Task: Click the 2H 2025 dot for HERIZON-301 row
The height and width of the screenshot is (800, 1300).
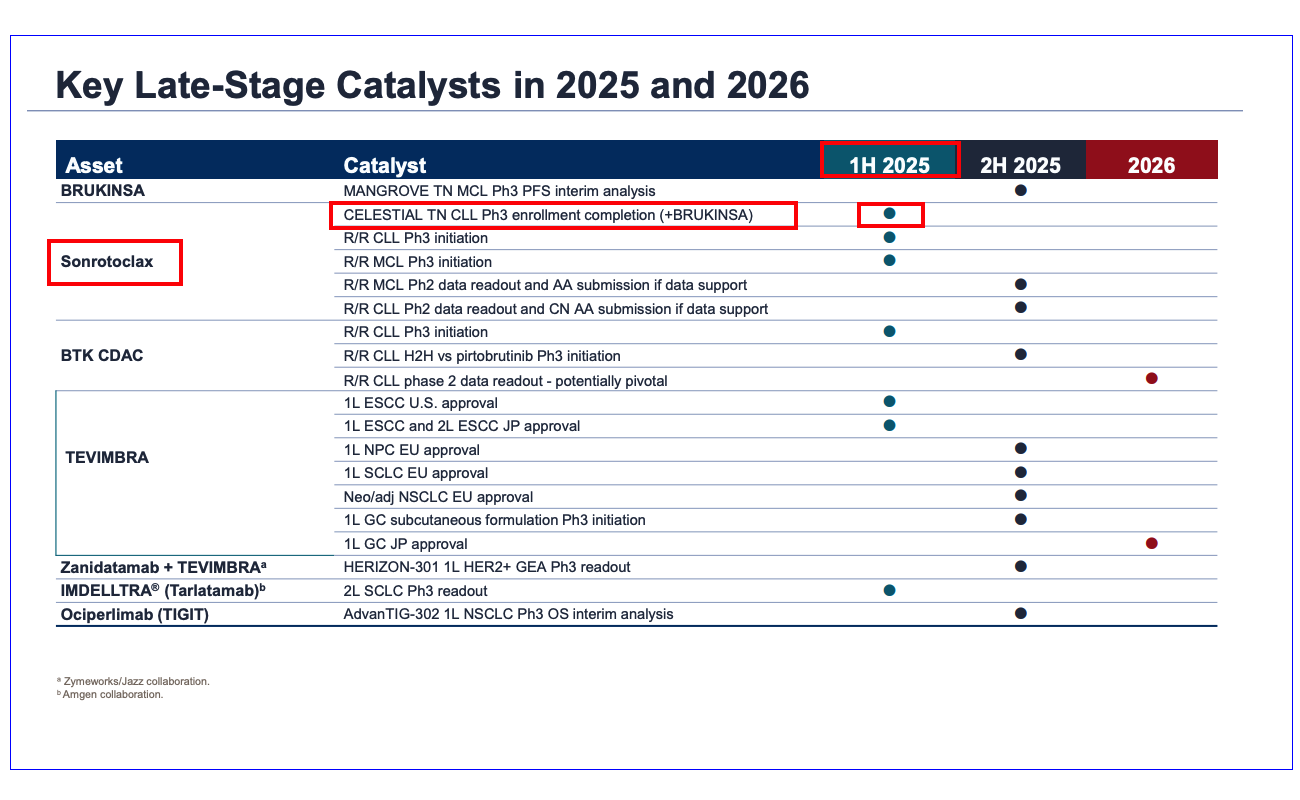Action: click(1021, 566)
